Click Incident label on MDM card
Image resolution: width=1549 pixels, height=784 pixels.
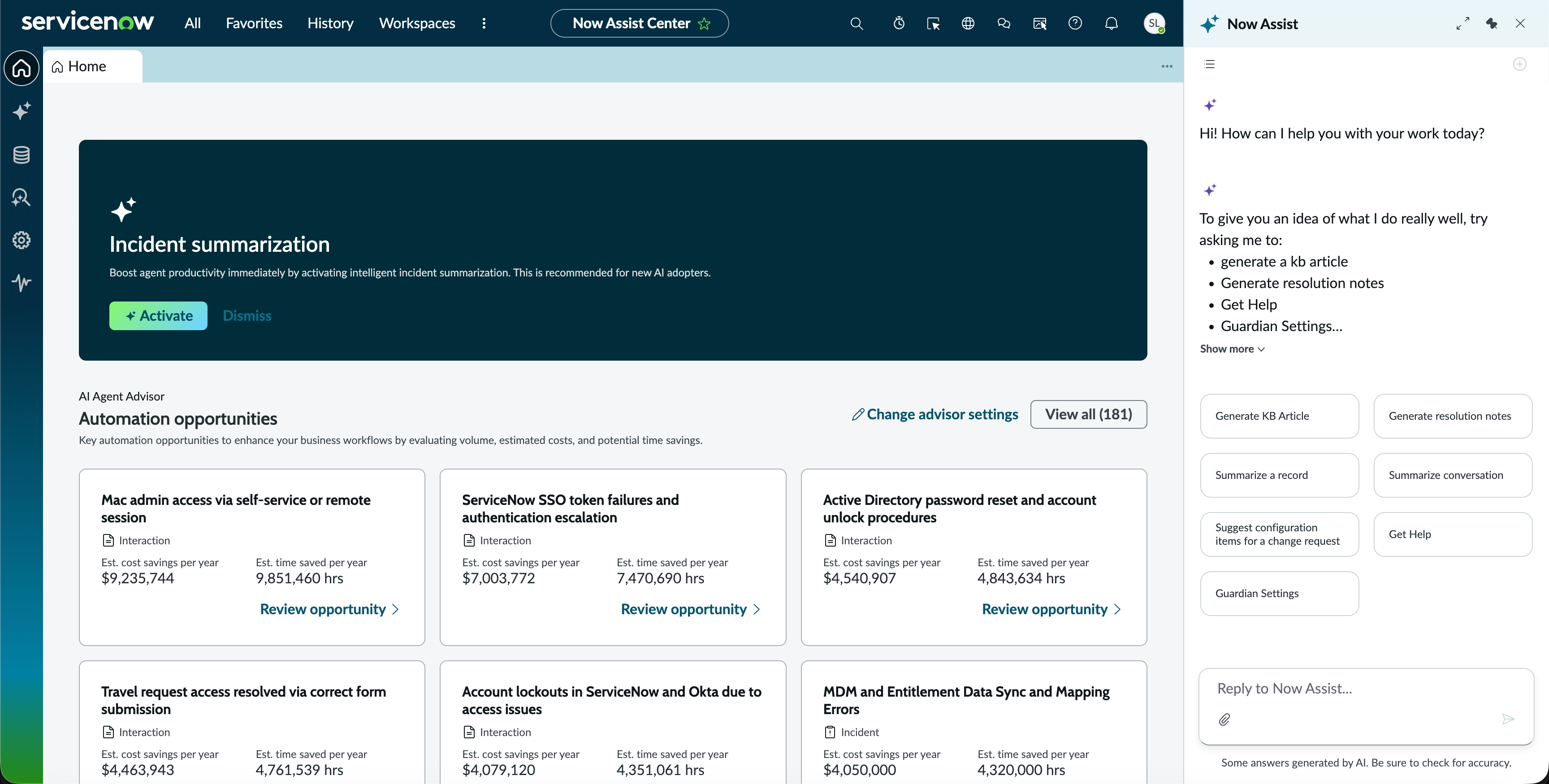(x=859, y=732)
